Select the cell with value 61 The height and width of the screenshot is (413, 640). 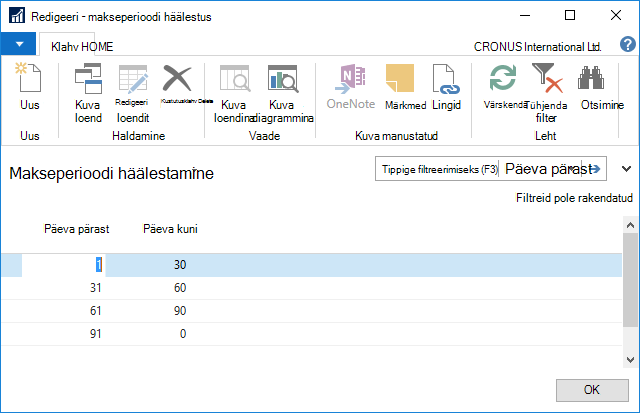(96, 311)
